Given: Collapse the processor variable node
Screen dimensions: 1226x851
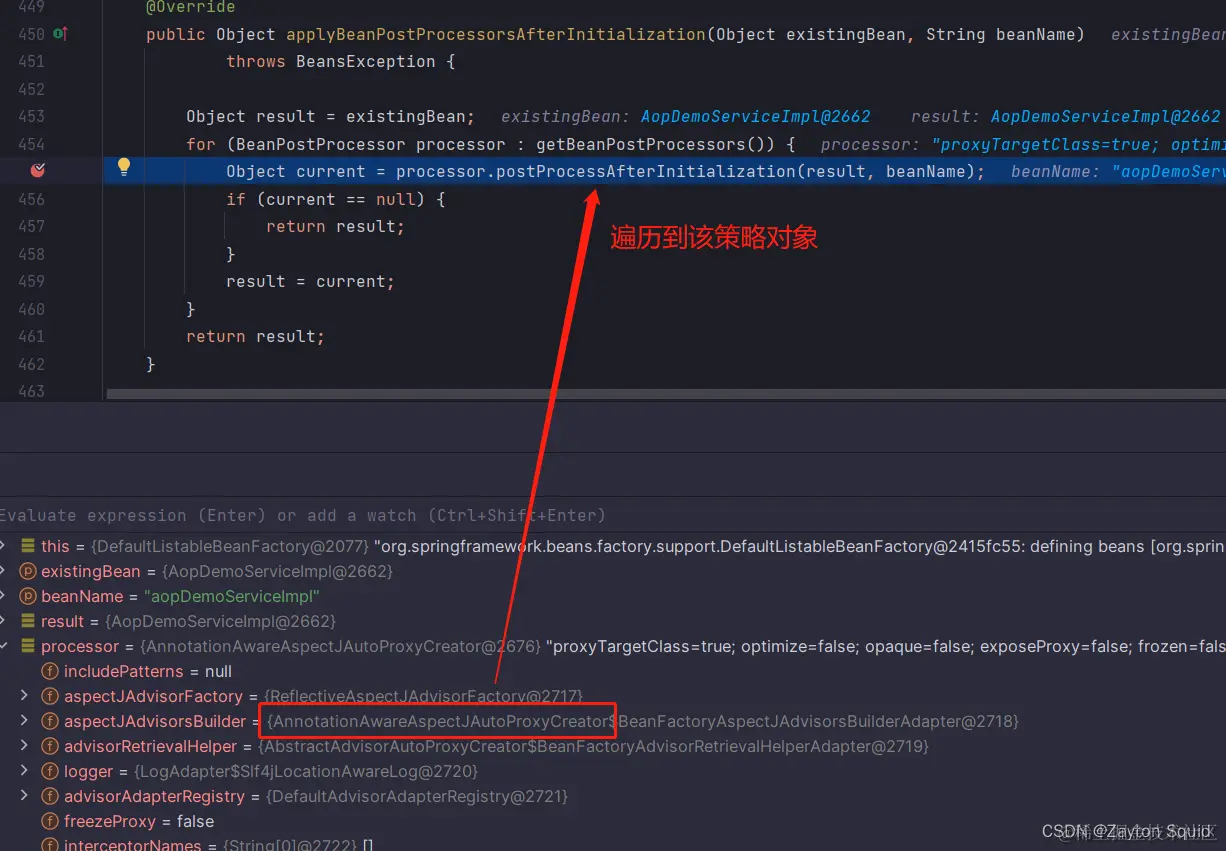Looking at the screenshot, I should [4, 646].
